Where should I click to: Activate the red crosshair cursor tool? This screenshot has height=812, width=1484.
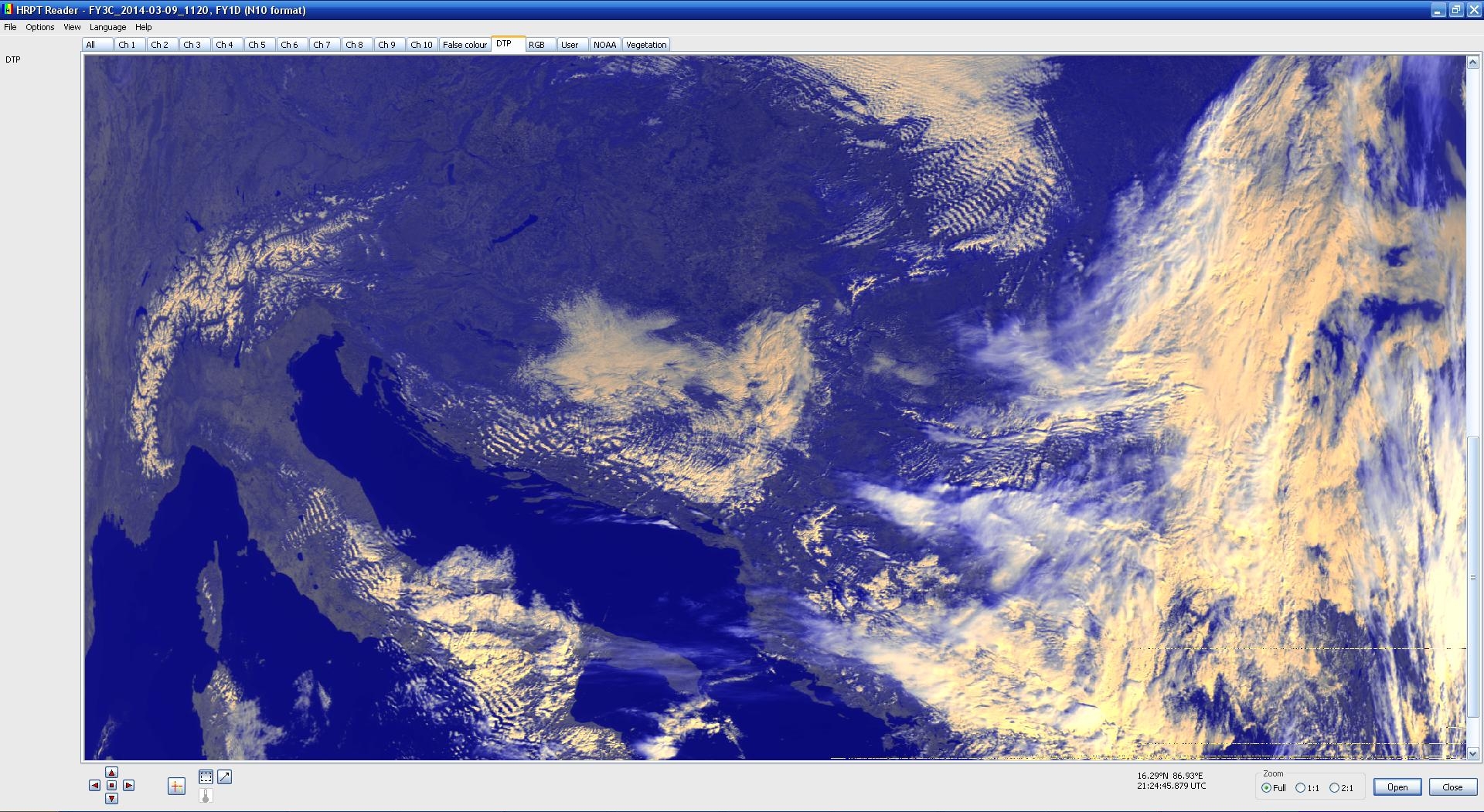click(176, 787)
